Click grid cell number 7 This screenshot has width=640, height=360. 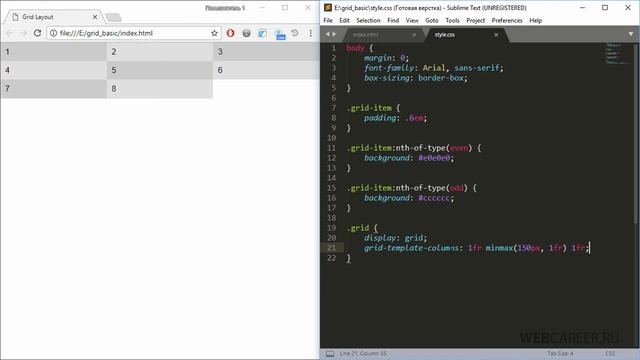[x=53, y=89]
